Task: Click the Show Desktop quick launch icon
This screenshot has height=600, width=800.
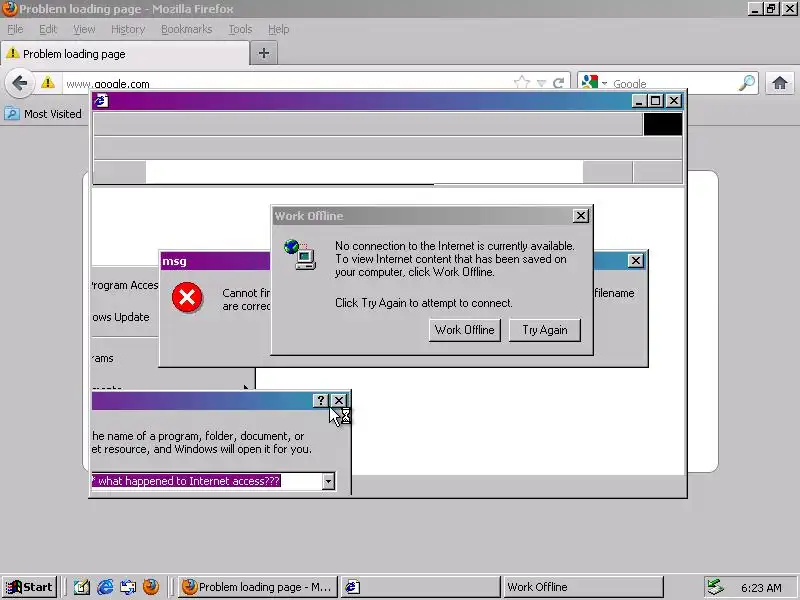Action: tap(82, 587)
